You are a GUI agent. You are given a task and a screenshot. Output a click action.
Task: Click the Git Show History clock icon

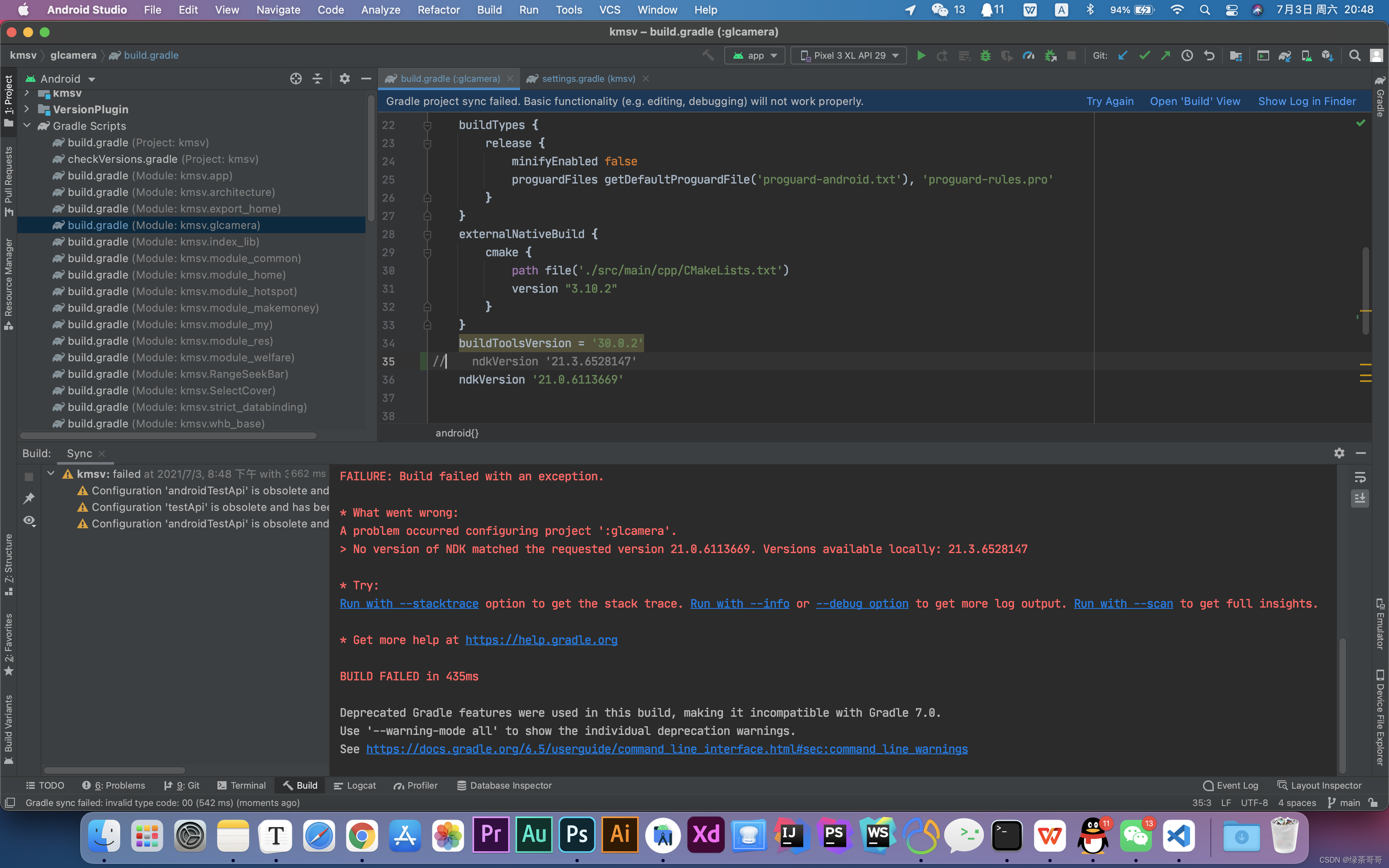click(1187, 56)
